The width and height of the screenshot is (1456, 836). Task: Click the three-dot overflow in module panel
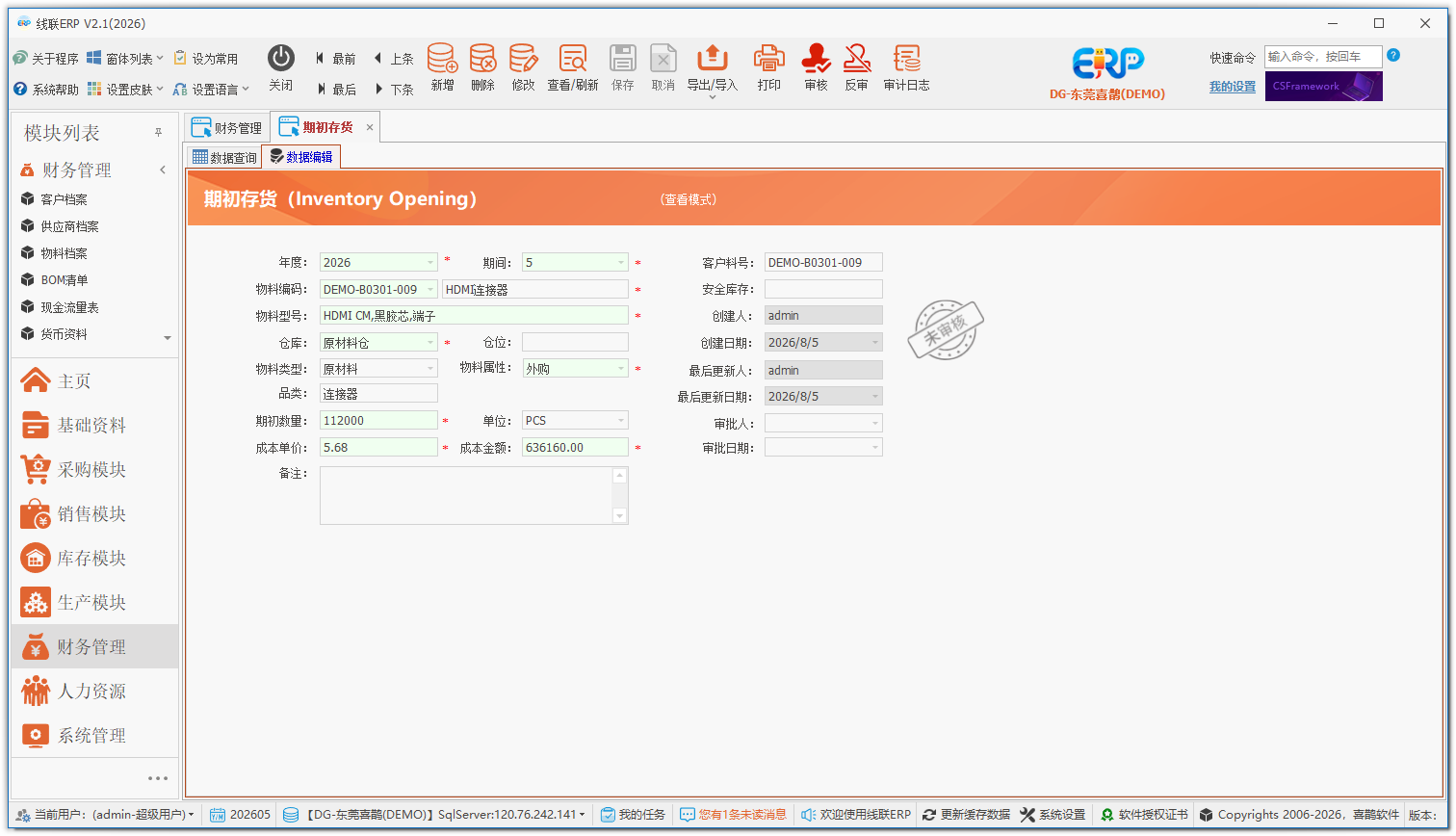(x=158, y=778)
